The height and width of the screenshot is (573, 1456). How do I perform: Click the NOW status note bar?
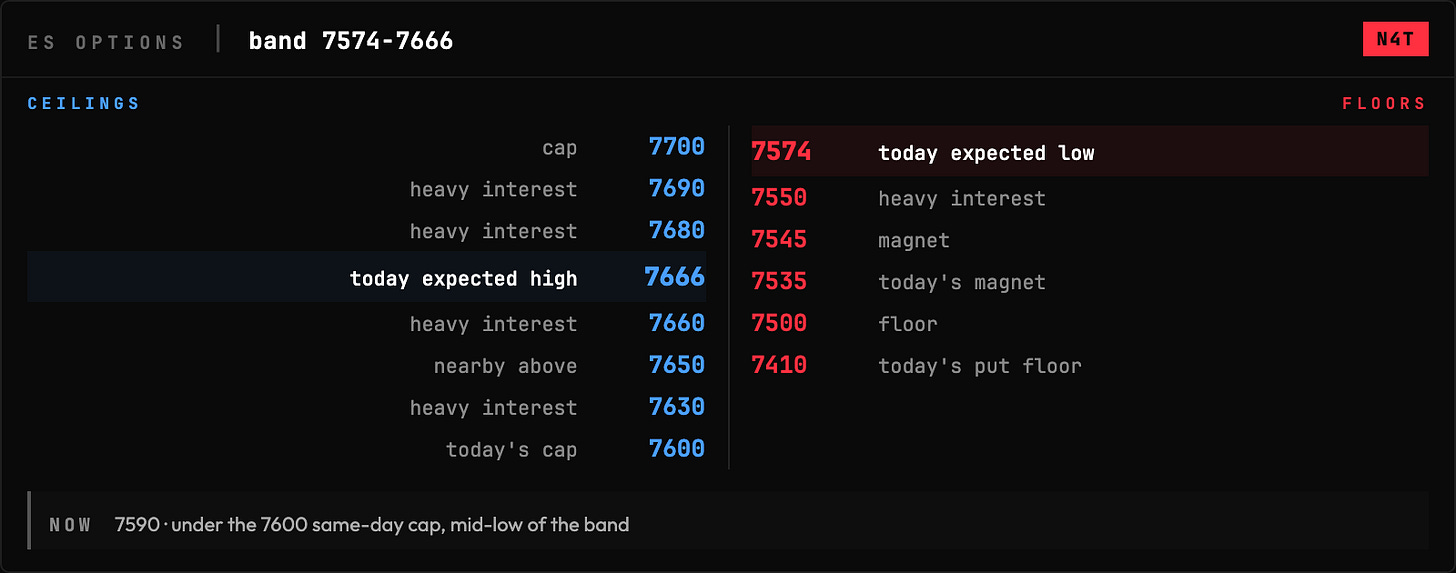728,520
